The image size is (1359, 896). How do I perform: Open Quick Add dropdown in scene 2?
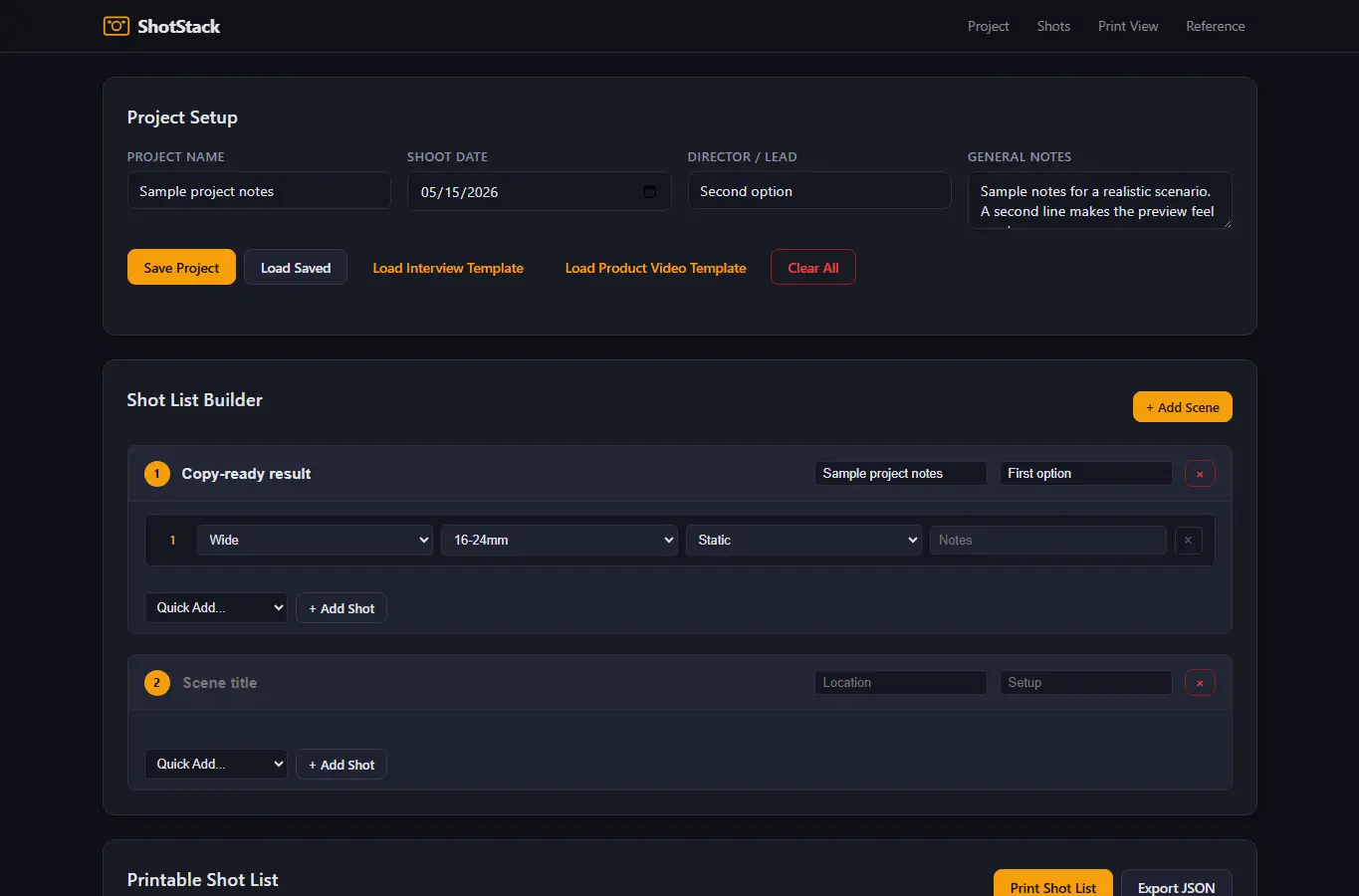pyautogui.click(x=216, y=764)
